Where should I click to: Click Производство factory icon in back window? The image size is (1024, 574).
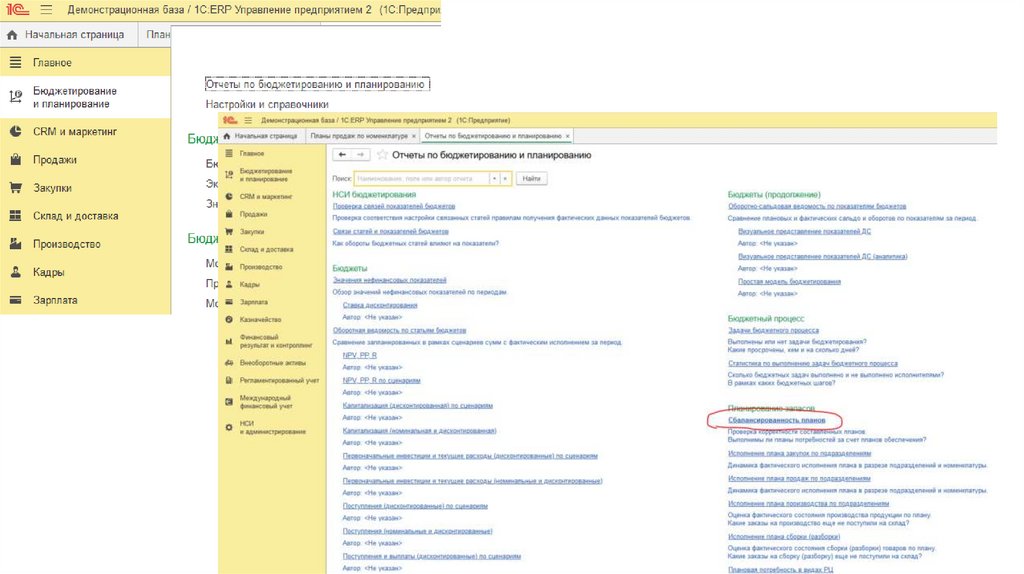(16, 244)
